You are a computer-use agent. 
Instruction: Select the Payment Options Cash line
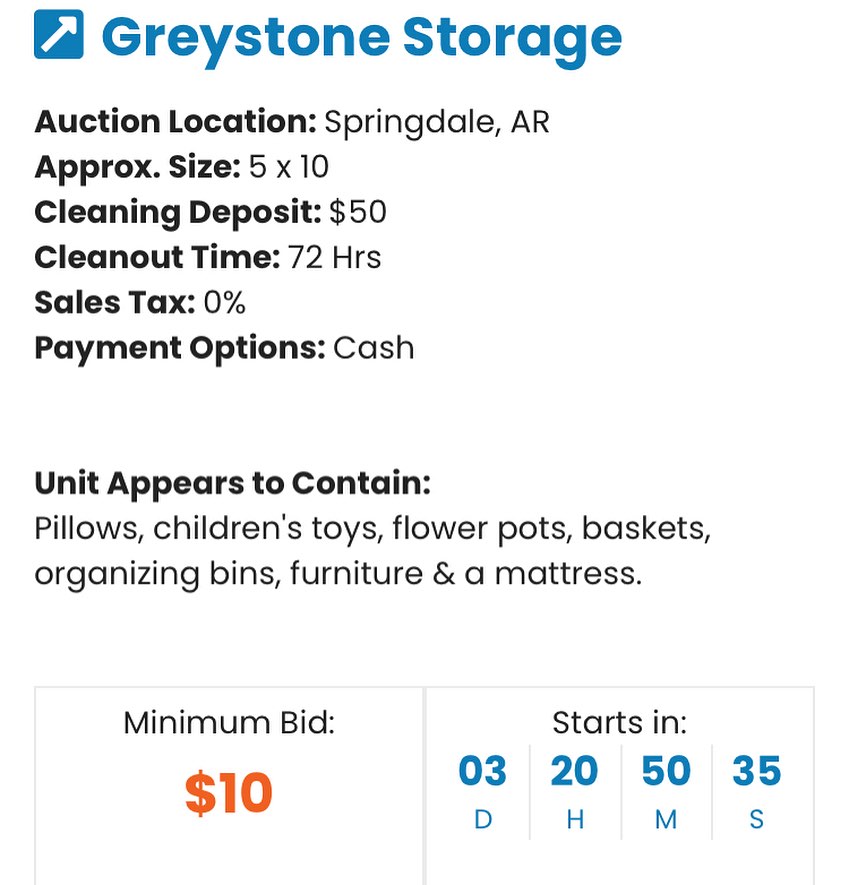click(x=224, y=347)
